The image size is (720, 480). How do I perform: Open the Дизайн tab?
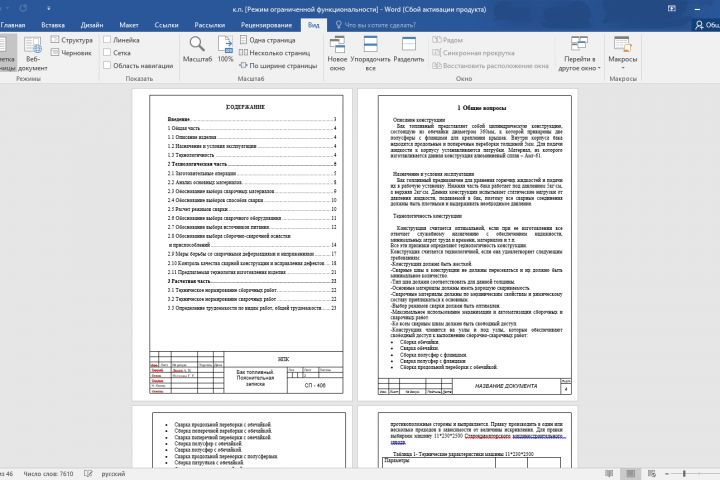click(x=92, y=25)
